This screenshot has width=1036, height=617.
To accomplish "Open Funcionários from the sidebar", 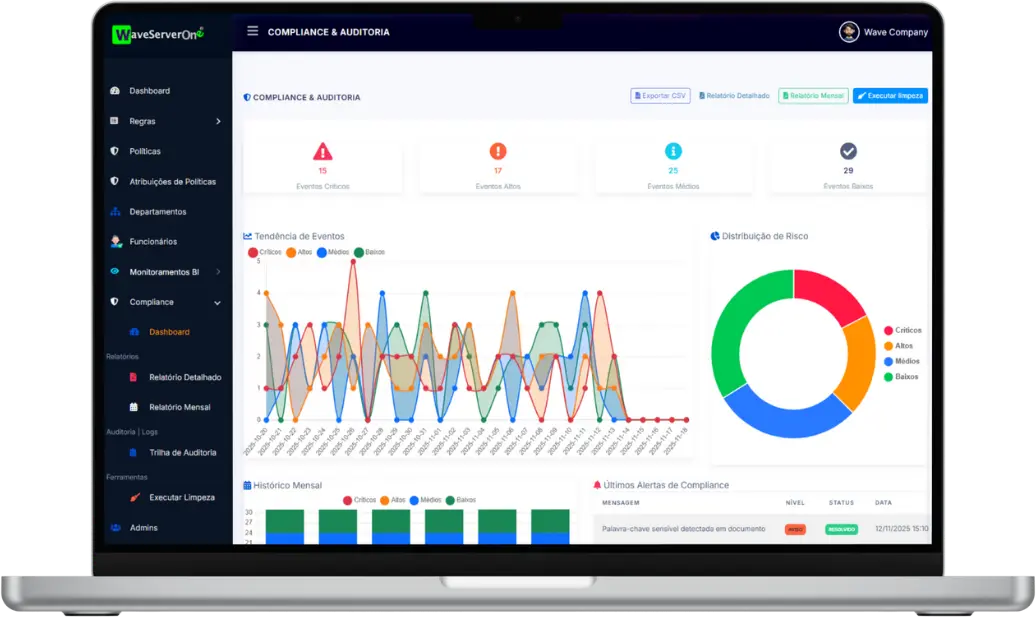I will (x=152, y=242).
